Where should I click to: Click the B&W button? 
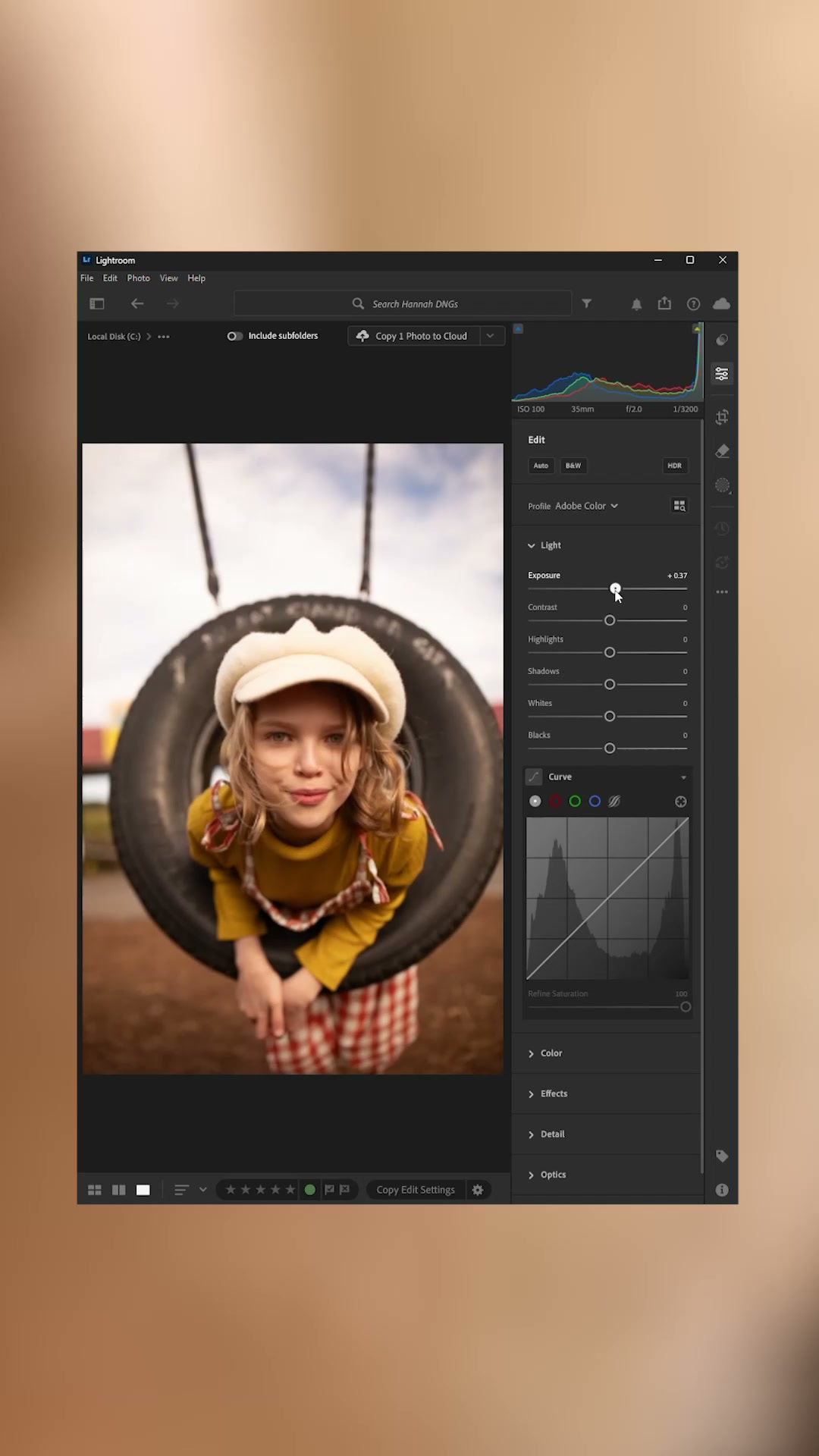pyautogui.click(x=573, y=466)
